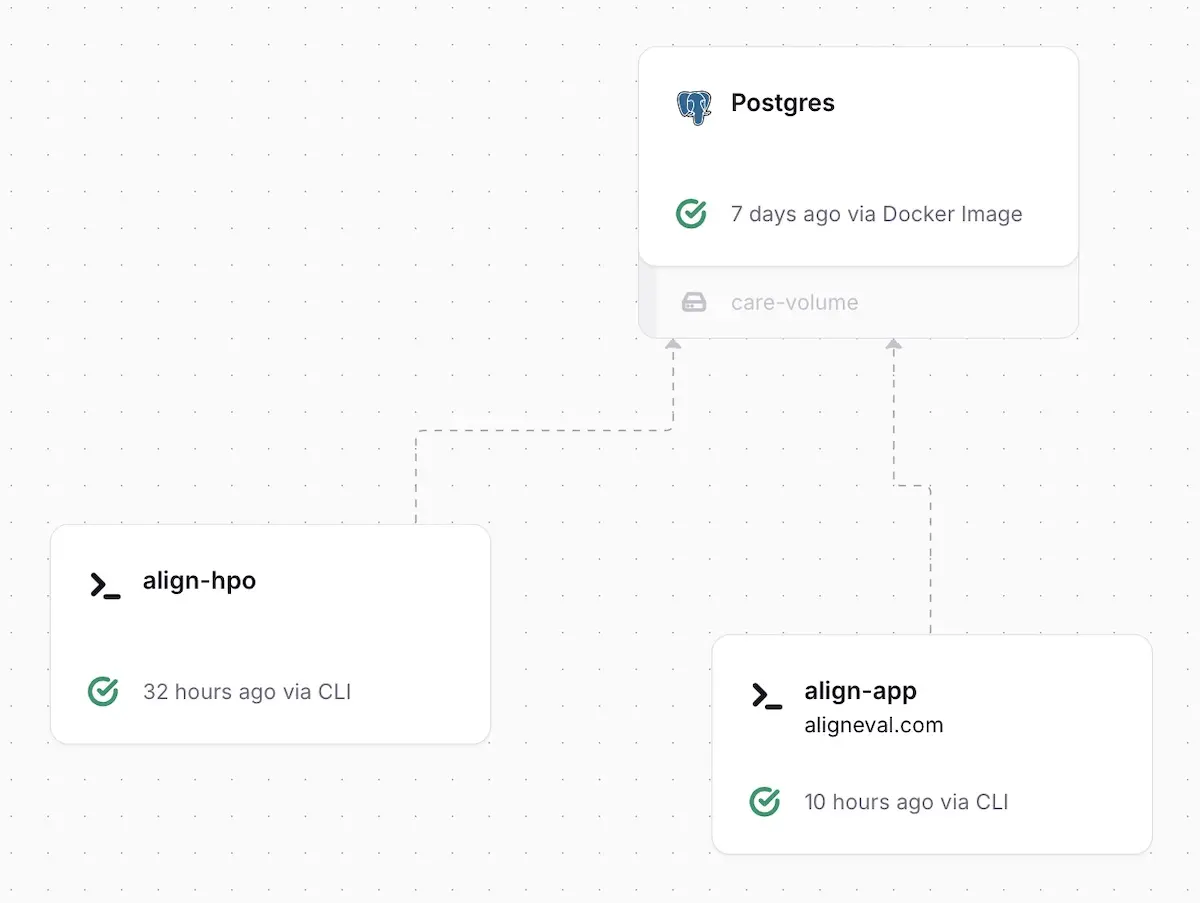Click the align-app terminal prompt icon
Viewport: 1200px width, 903px height.
(x=767, y=696)
